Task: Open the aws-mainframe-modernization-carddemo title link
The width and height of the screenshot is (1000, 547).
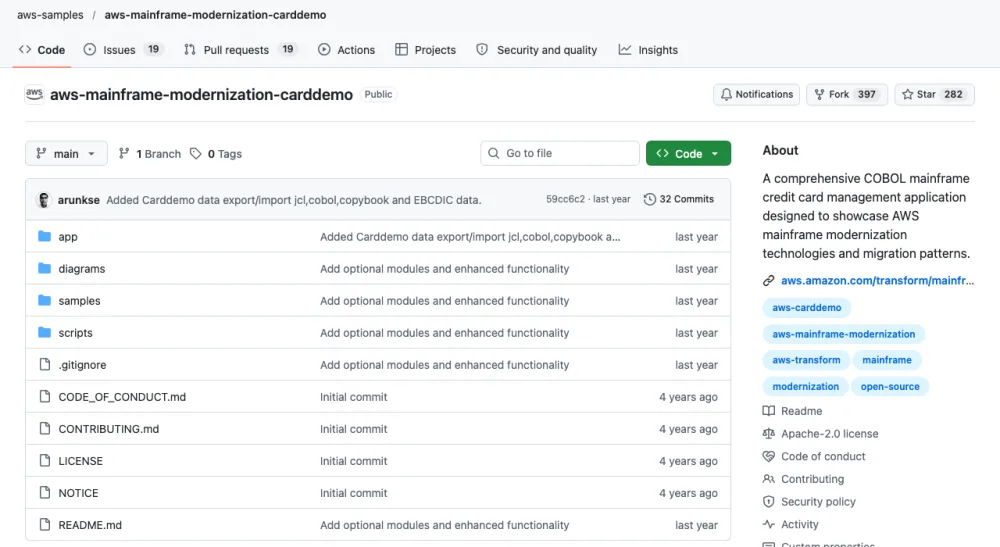Action: (202, 94)
